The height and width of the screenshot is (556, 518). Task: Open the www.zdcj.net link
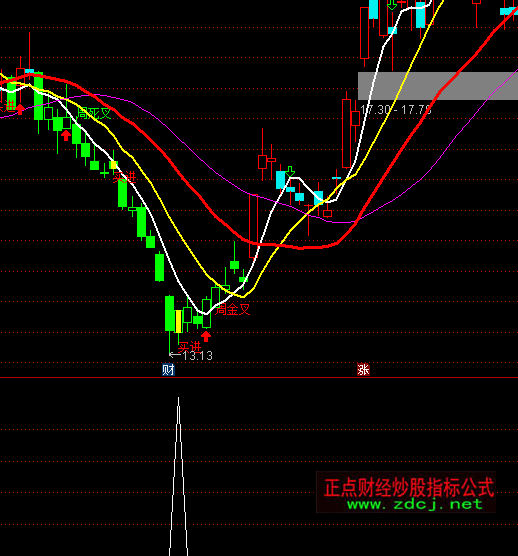[x=415, y=504]
